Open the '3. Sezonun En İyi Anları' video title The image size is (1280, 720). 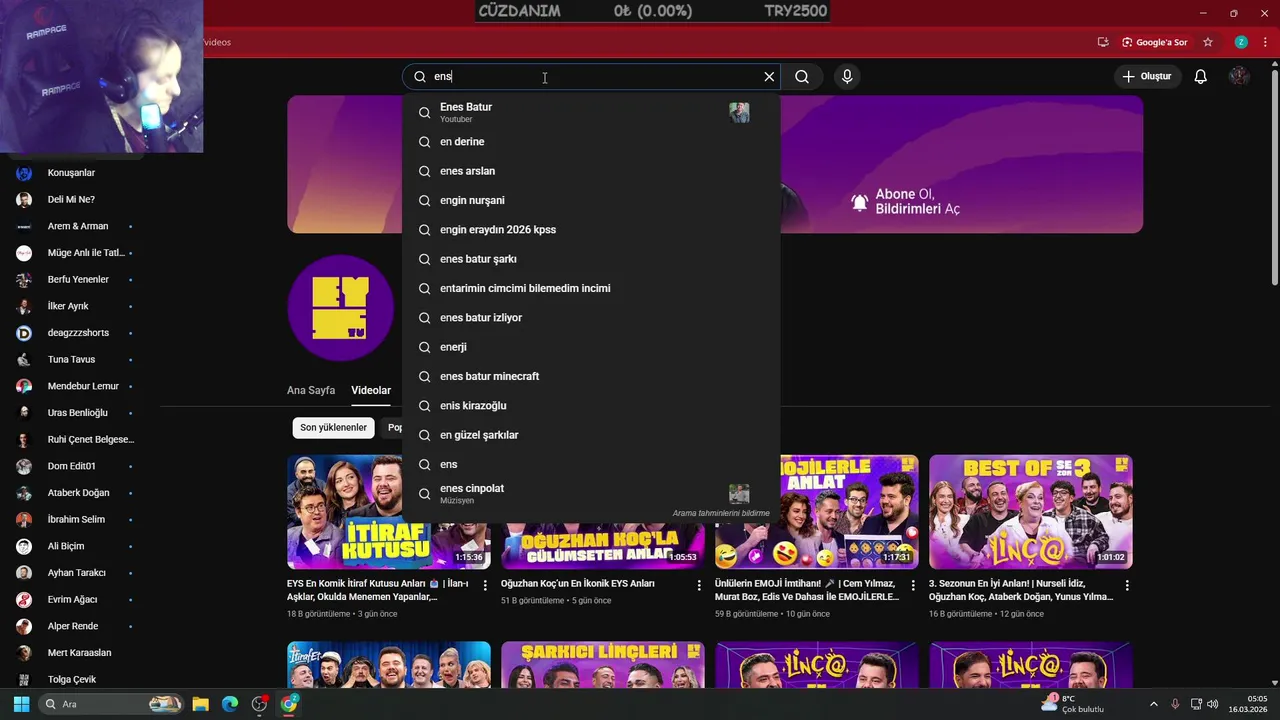click(1021, 590)
